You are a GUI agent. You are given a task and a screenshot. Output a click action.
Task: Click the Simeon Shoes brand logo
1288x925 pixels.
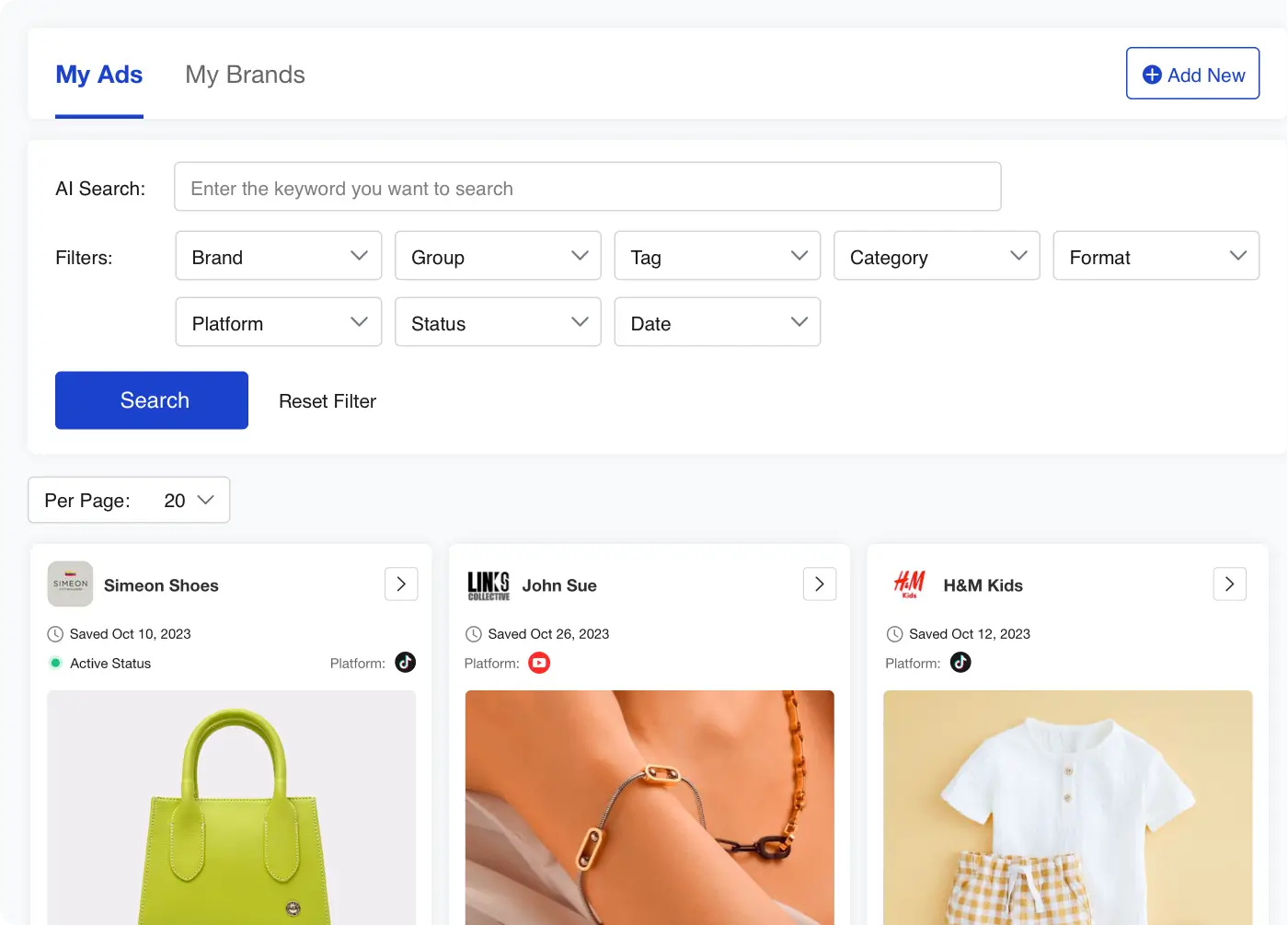(x=70, y=584)
